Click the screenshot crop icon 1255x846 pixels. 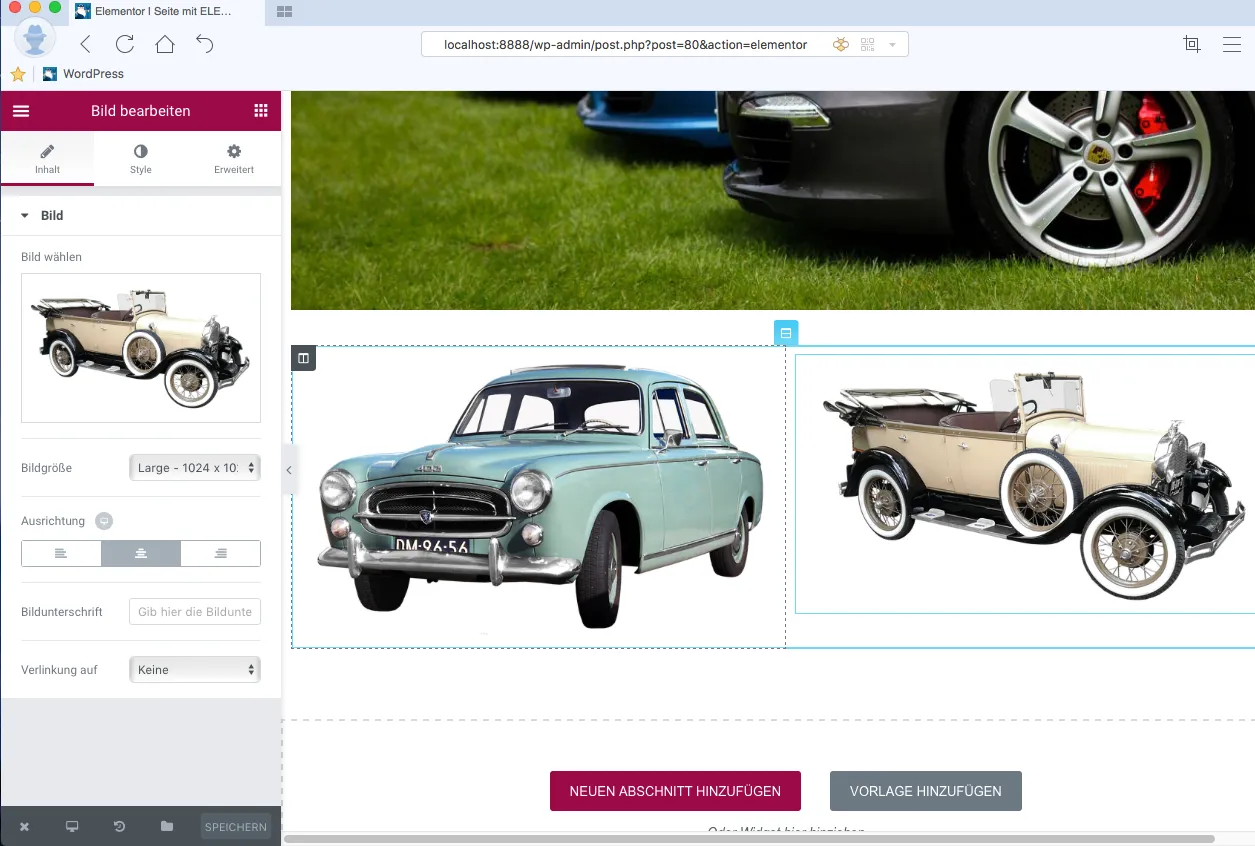[1192, 44]
